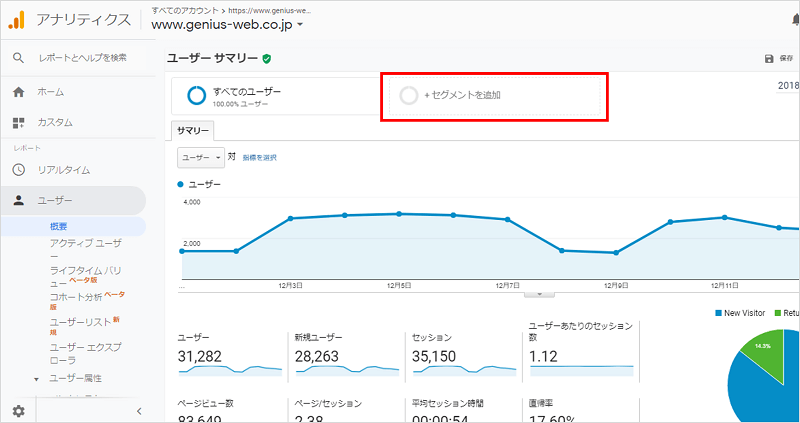800x423 pixels.
Task: Click the date range field showing 2018
Action: [788, 86]
